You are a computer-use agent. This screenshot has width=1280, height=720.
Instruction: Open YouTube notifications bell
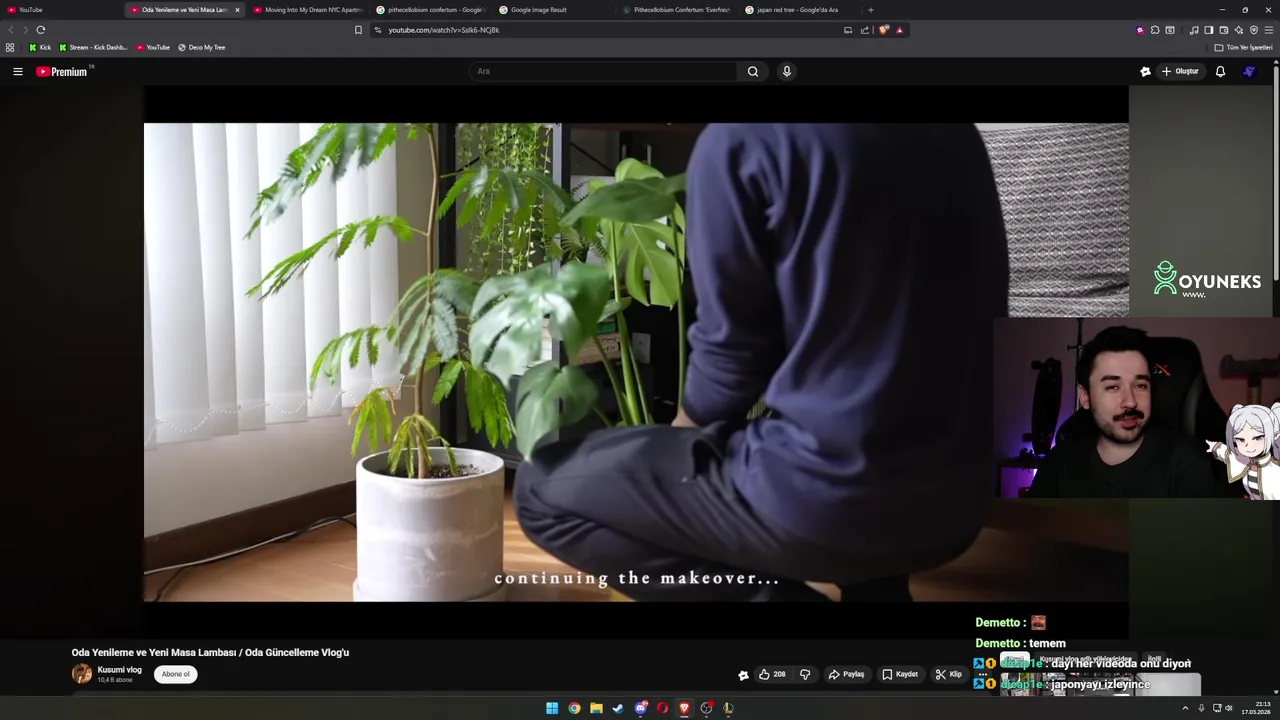click(x=1220, y=71)
